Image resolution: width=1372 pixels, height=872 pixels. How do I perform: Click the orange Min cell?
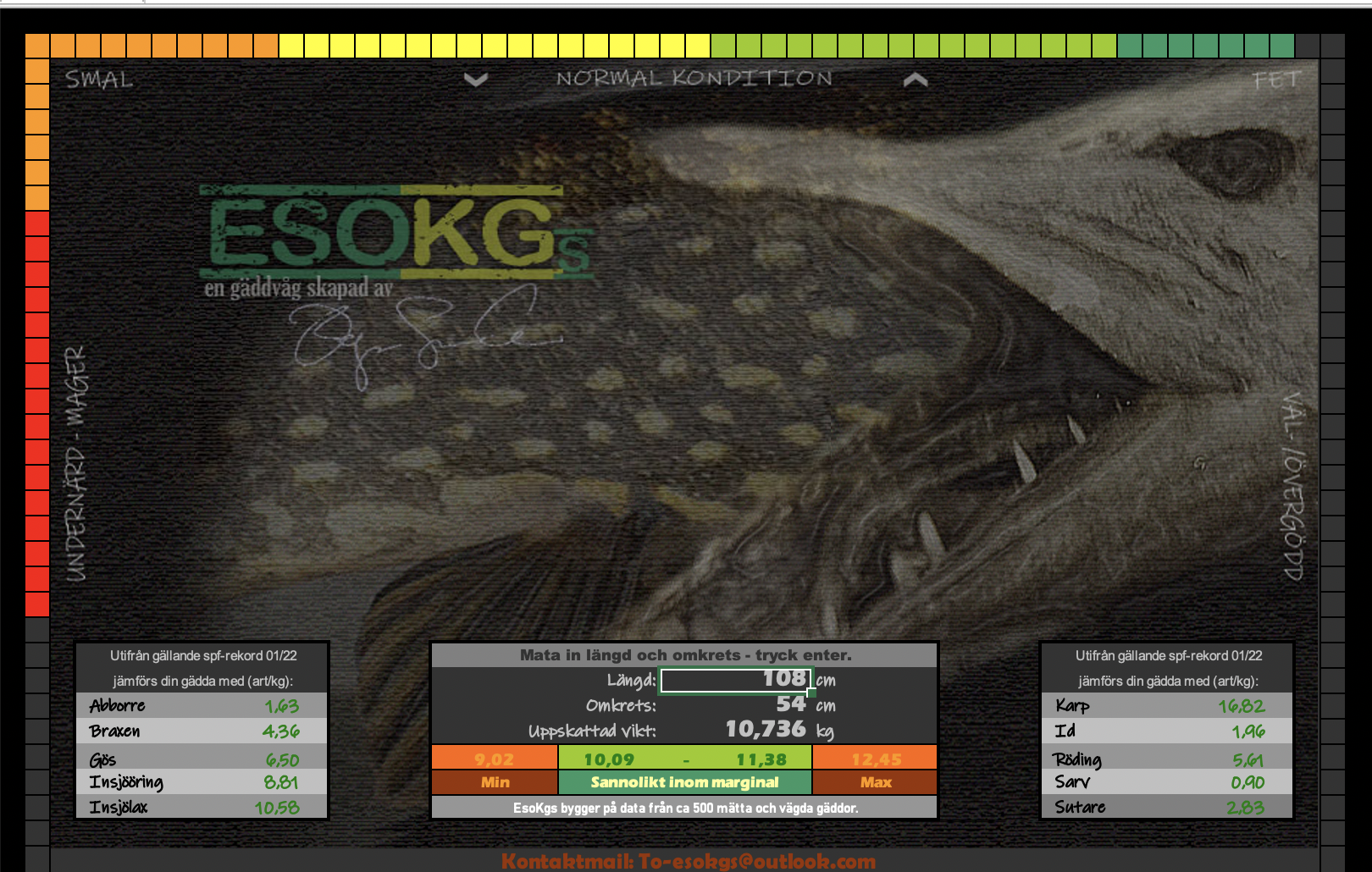[495, 782]
